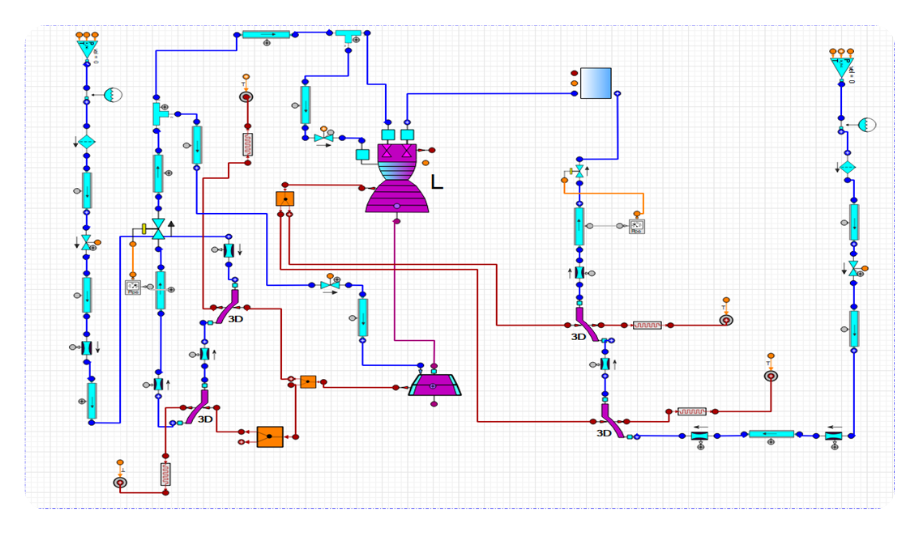This screenshot has height=535, width=919.
Task: Select the three-way valve with yellow actuator
Action: pos(158,229)
